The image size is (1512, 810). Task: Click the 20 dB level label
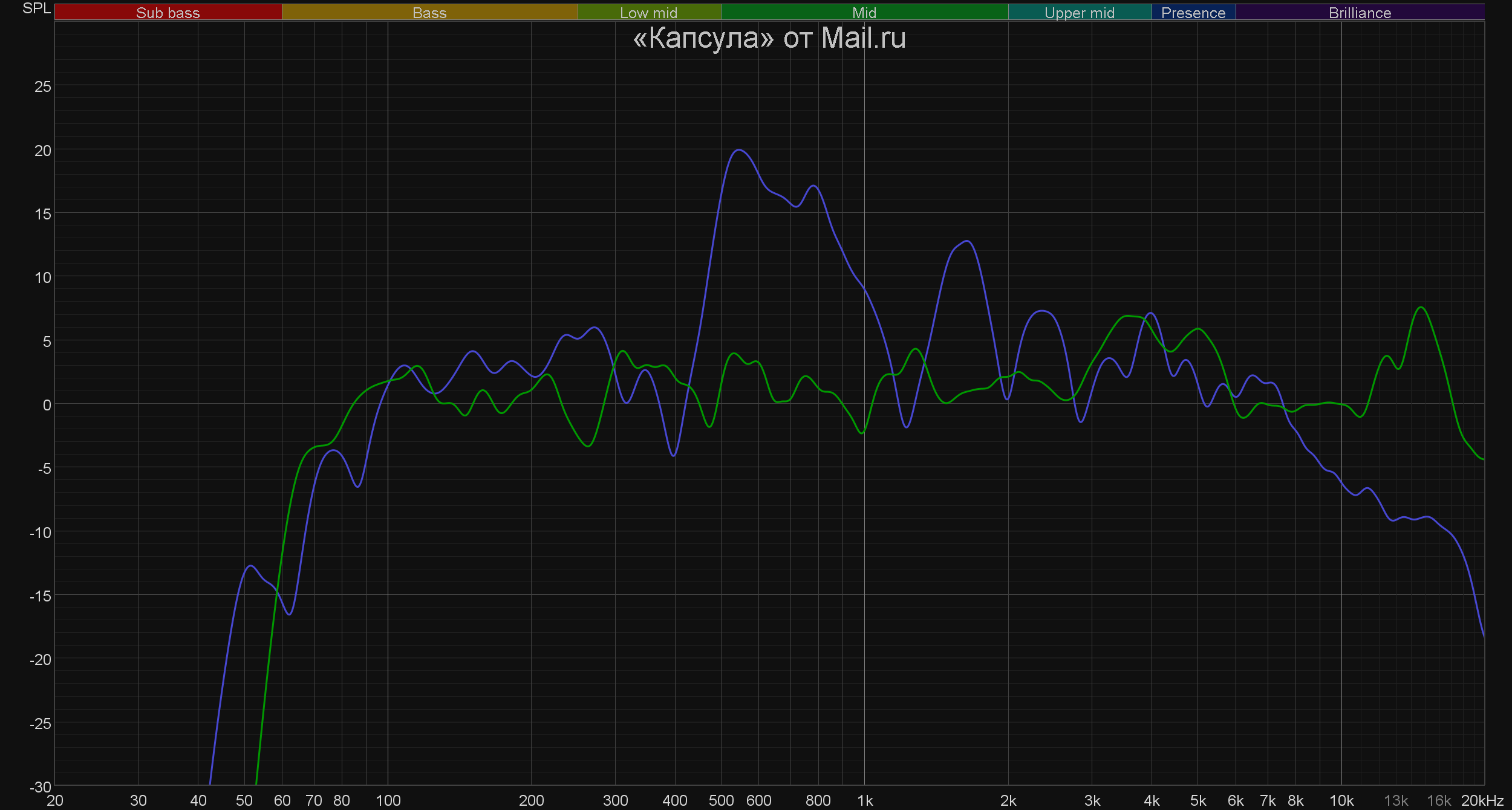pyautogui.click(x=43, y=151)
